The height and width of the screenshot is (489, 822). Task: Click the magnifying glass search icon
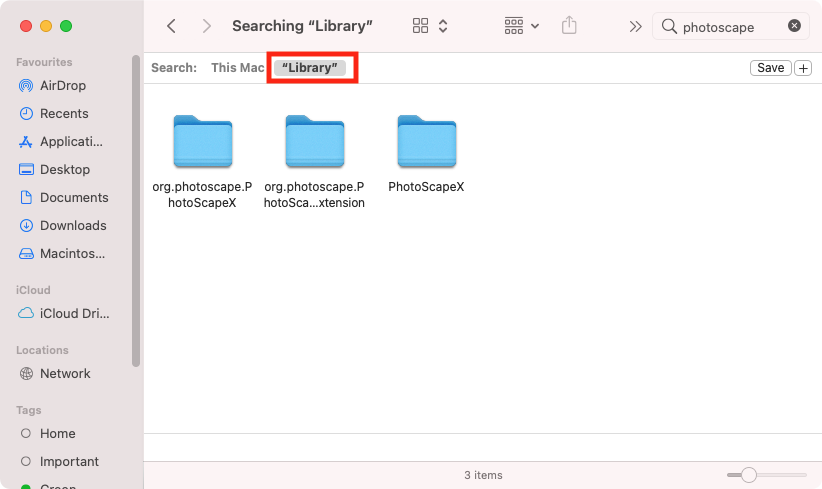669,26
